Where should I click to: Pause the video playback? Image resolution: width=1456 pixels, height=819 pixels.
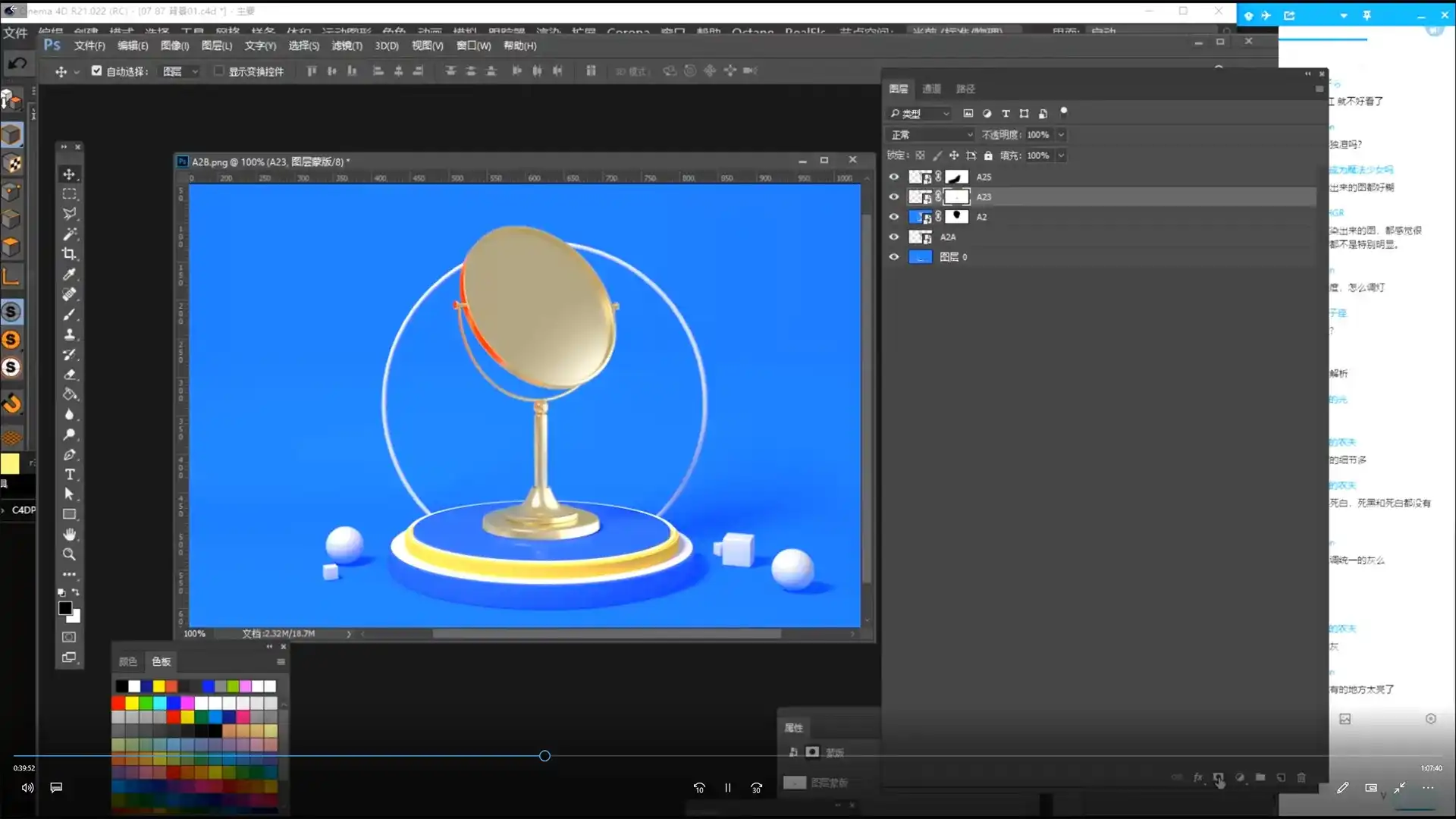click(x=726, y=787)
